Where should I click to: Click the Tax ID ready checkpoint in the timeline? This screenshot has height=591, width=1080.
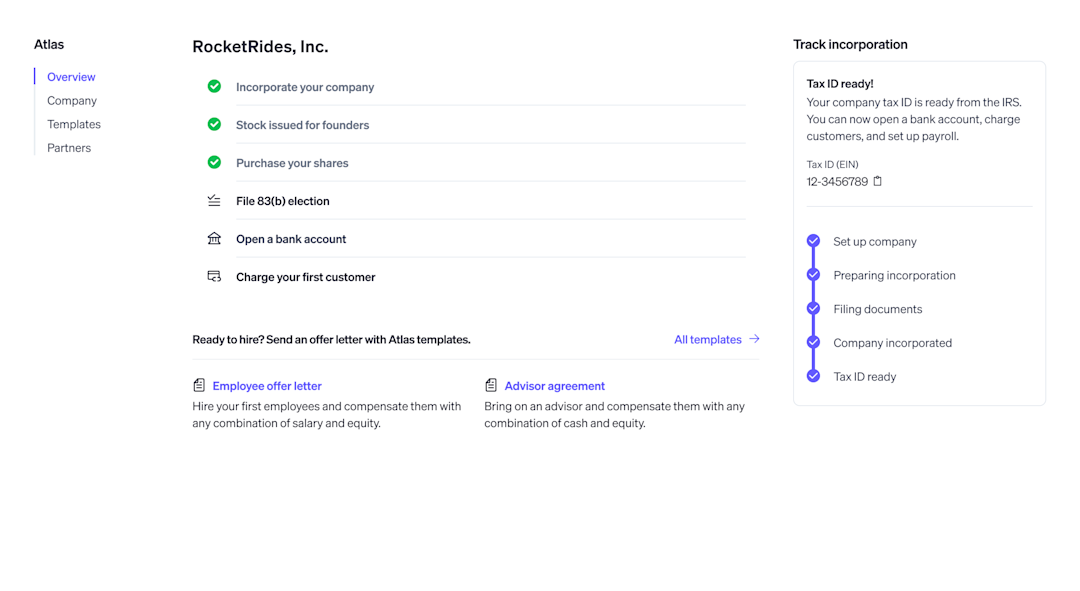(x=813, y=376)
